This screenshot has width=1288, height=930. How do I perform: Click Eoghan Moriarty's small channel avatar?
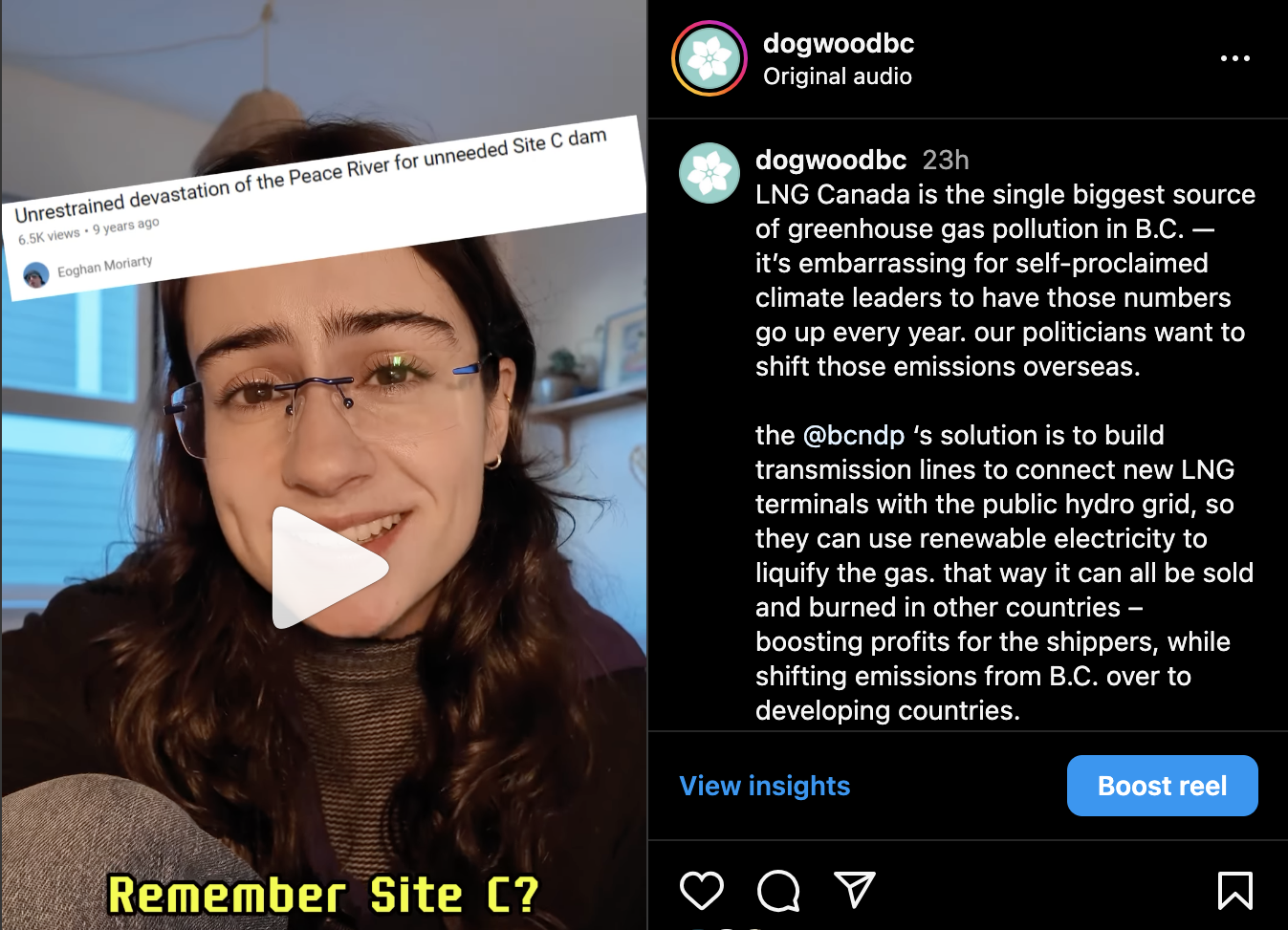(x=36, y=276)
